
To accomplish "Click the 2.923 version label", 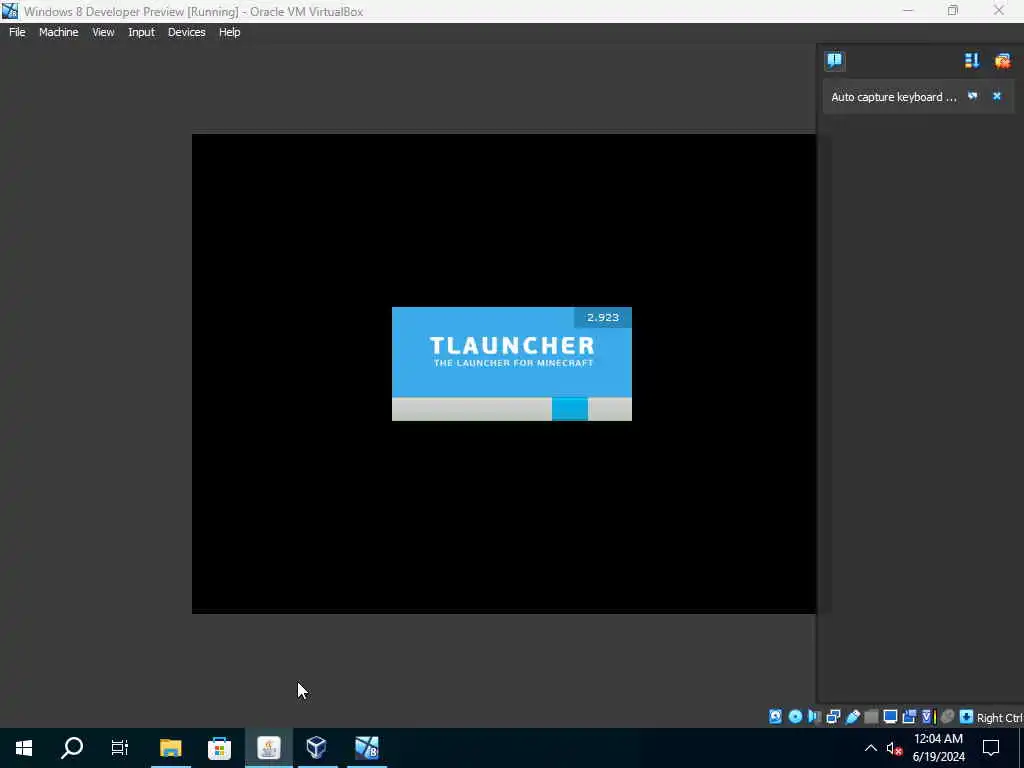I will coord(603,317).
